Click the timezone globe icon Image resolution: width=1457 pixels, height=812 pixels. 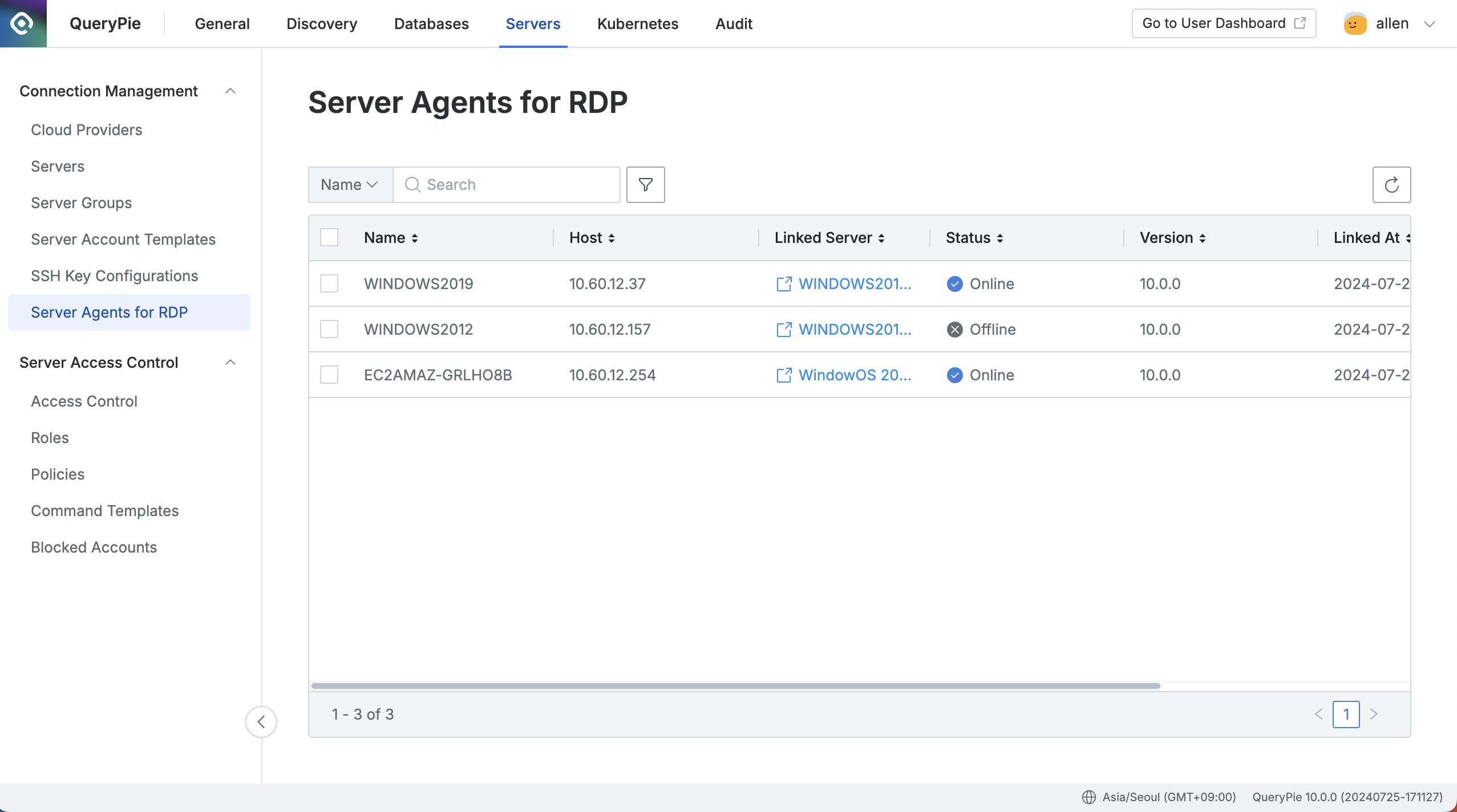tap(1088, 797)
